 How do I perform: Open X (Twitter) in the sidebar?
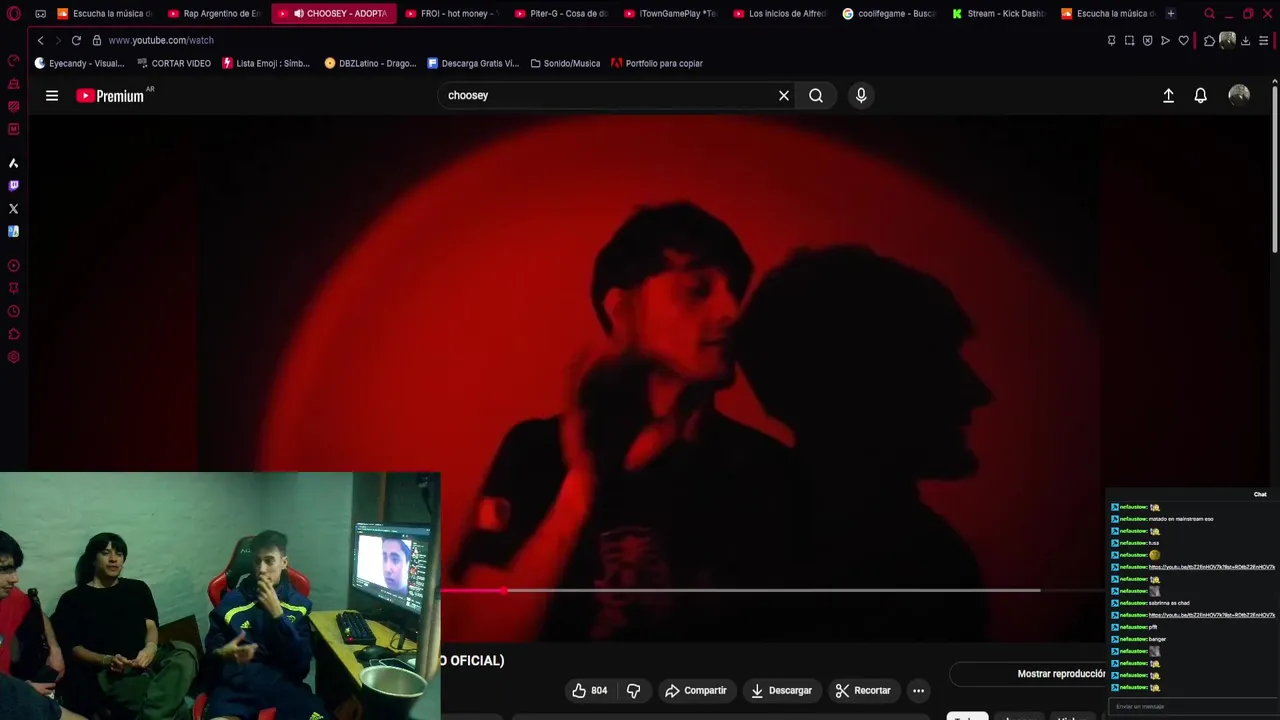coord(13,209)
